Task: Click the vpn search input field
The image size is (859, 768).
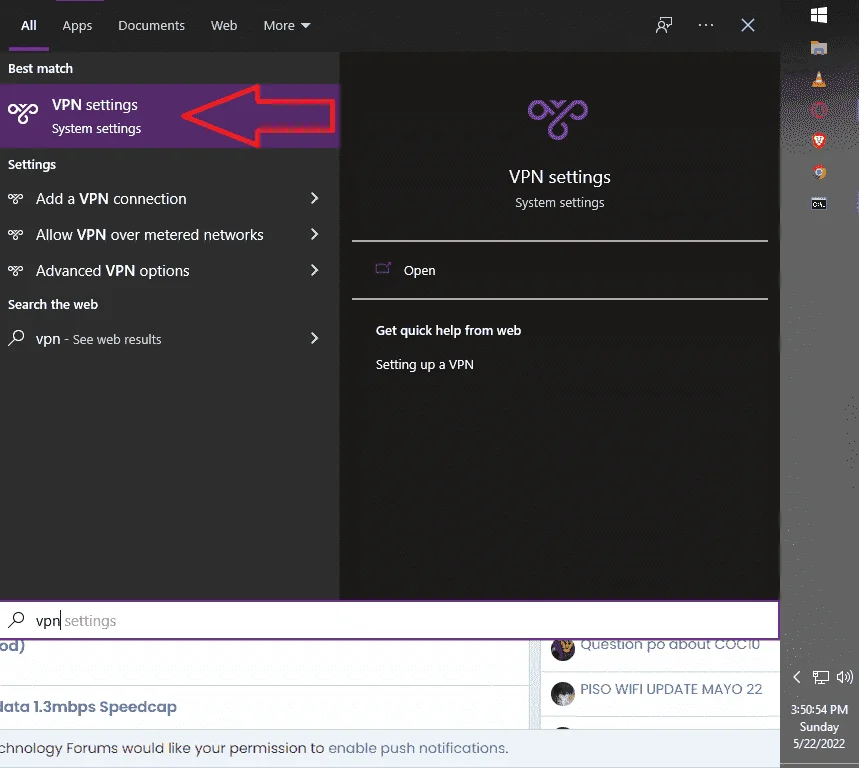Action: (x=389, y=620)
